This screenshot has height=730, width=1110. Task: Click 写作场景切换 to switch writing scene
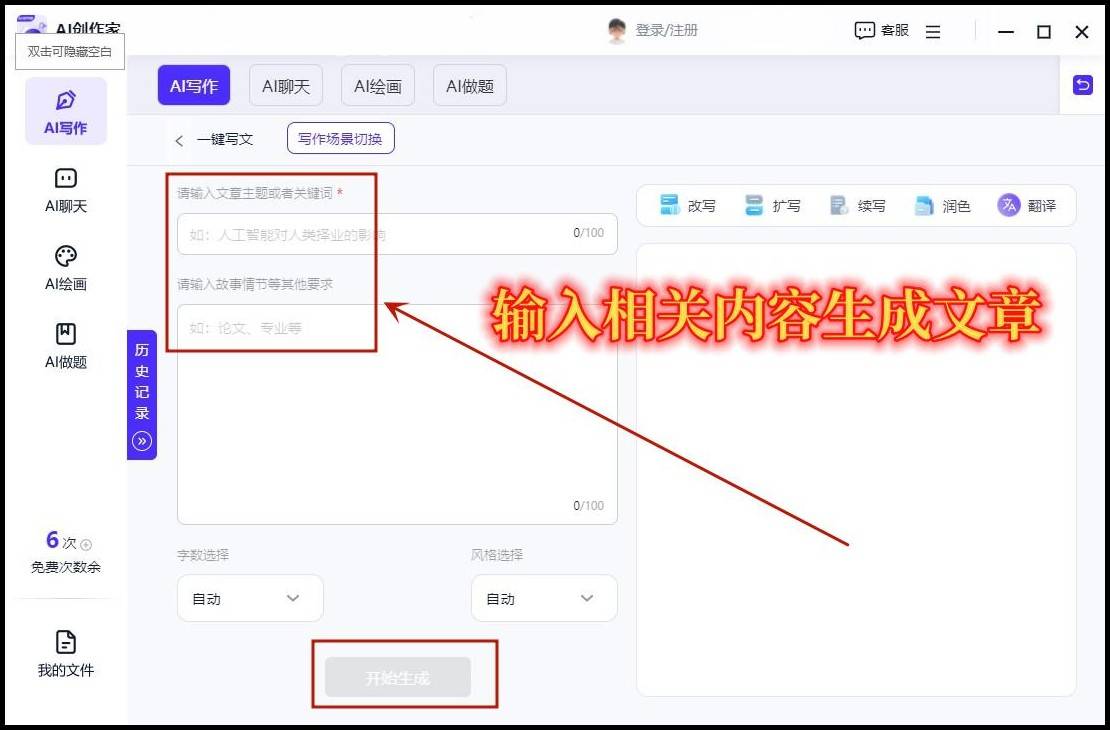coord(340,140)
